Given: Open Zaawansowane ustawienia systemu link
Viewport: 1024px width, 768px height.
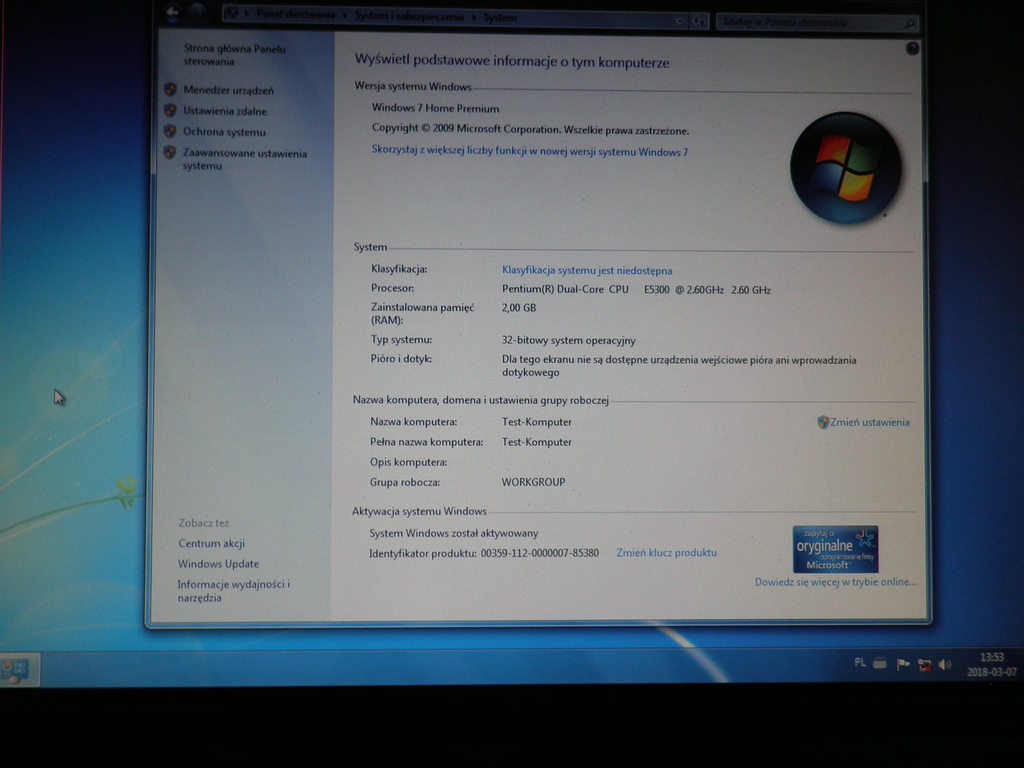Looking at the screenshot, I should pos(244,159).
